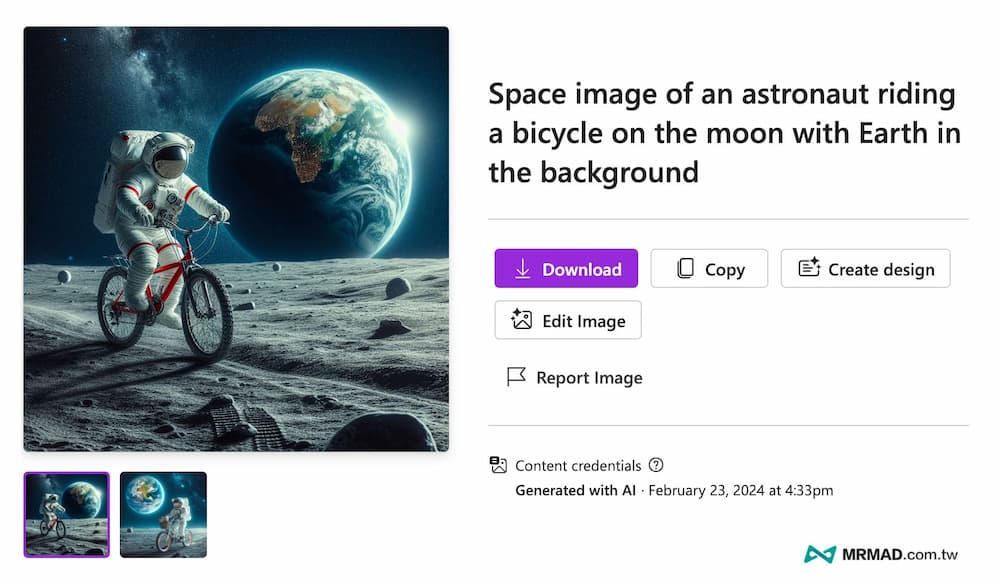Select the first astronaut thumbnail
Viewport: 1000px width, 582px height.
point(67,515)
